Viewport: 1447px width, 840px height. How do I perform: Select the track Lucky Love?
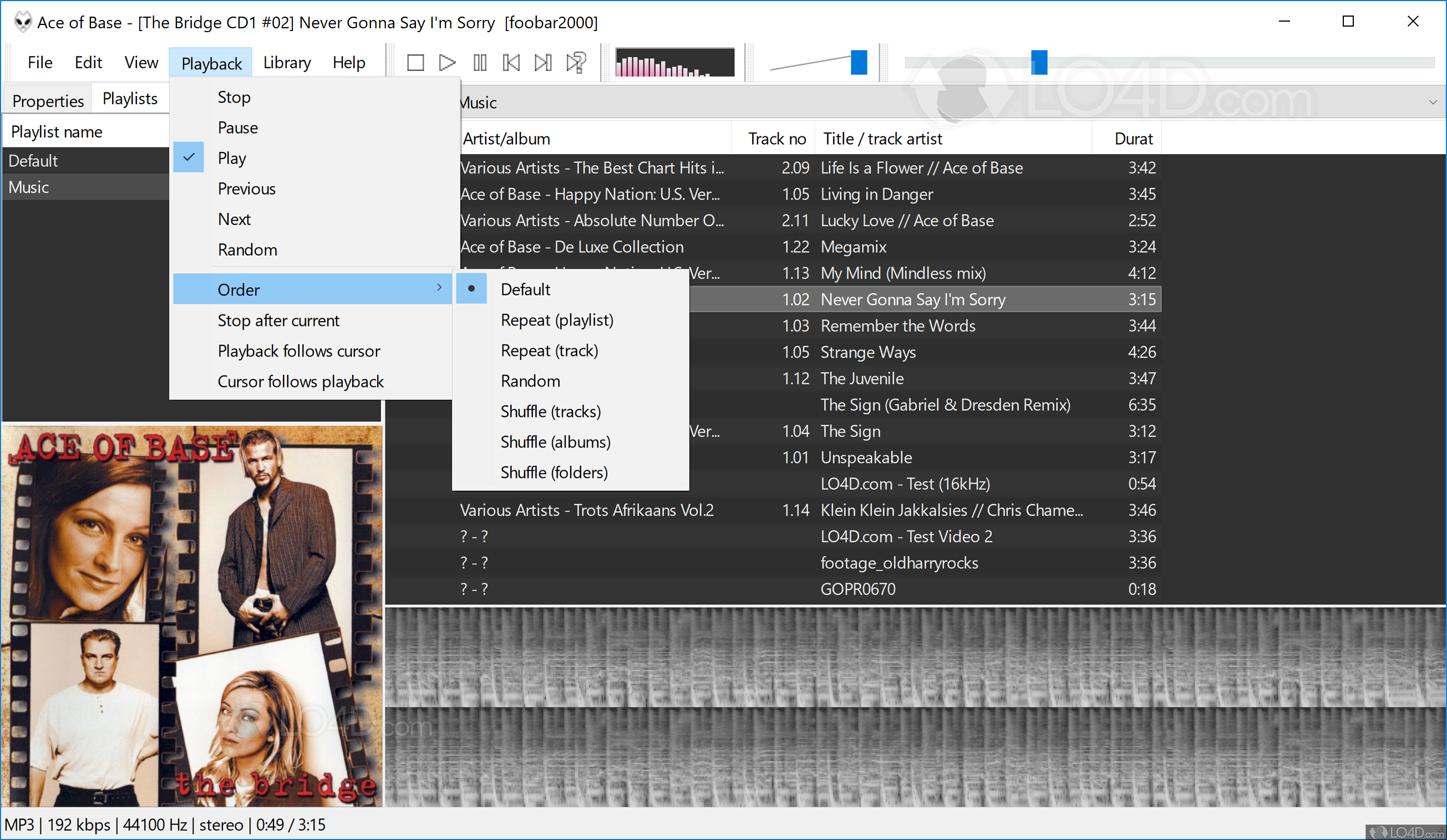(x=811, y=220)
